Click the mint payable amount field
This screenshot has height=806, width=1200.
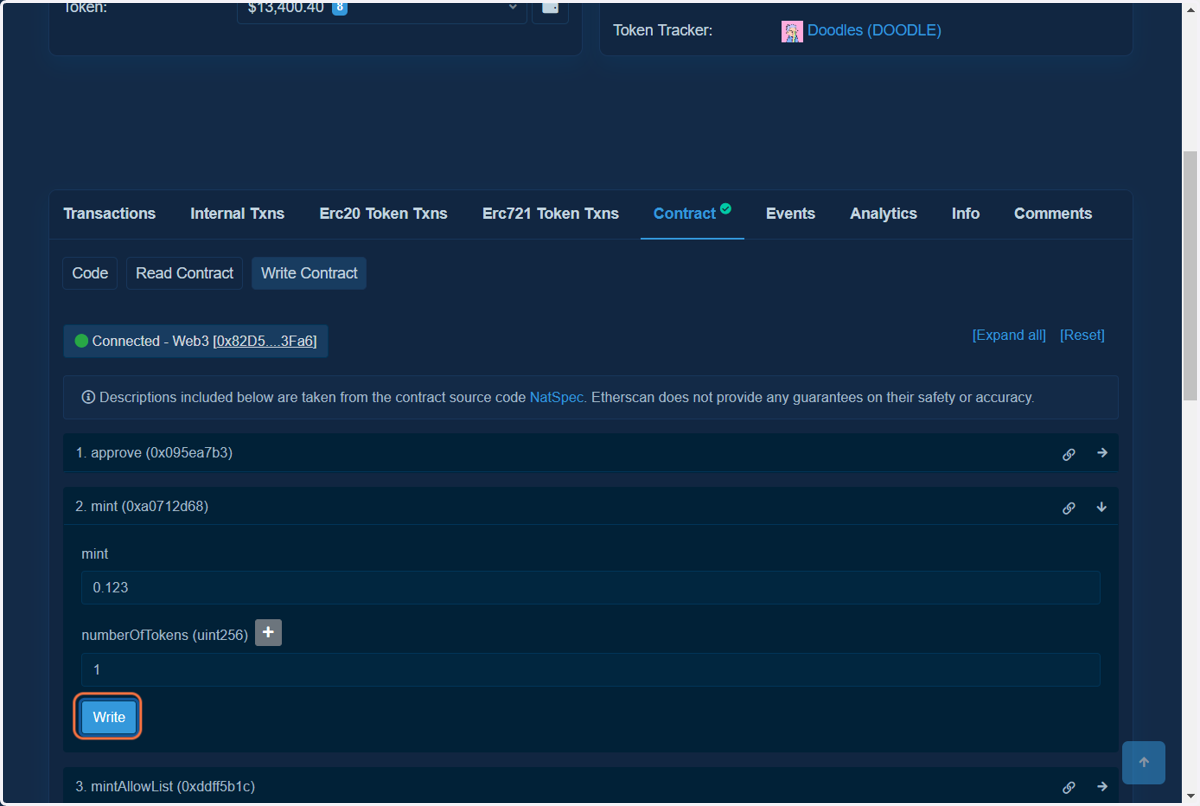point(591,588)
